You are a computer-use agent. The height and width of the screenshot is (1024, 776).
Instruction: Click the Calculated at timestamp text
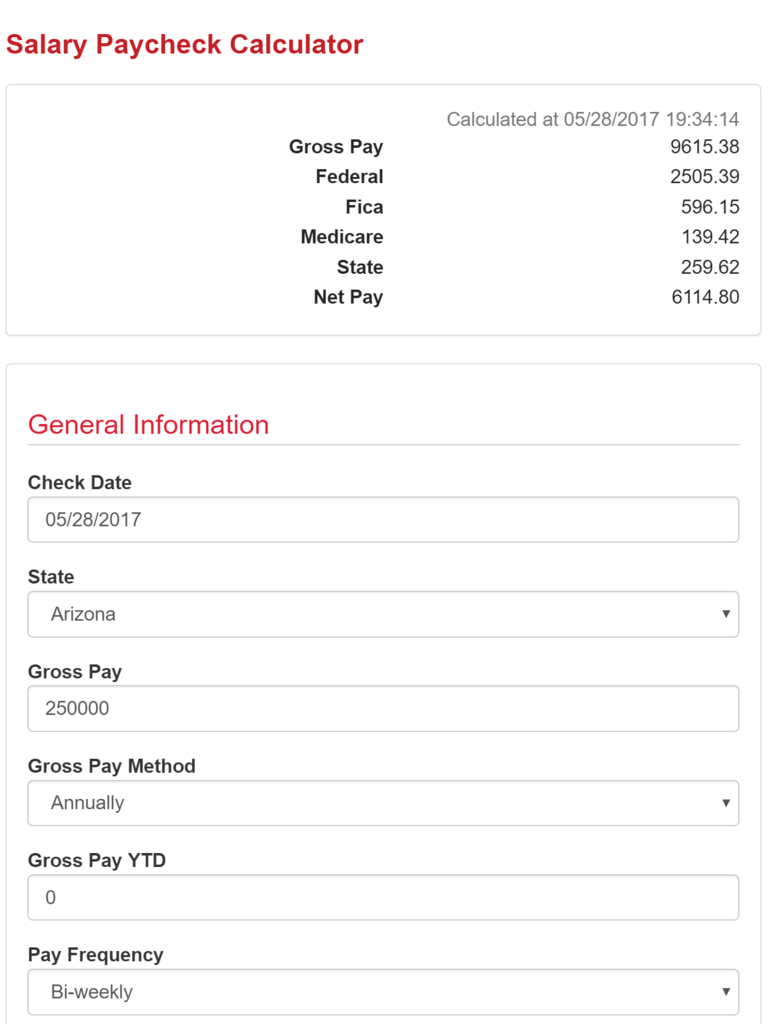[592, 120]
